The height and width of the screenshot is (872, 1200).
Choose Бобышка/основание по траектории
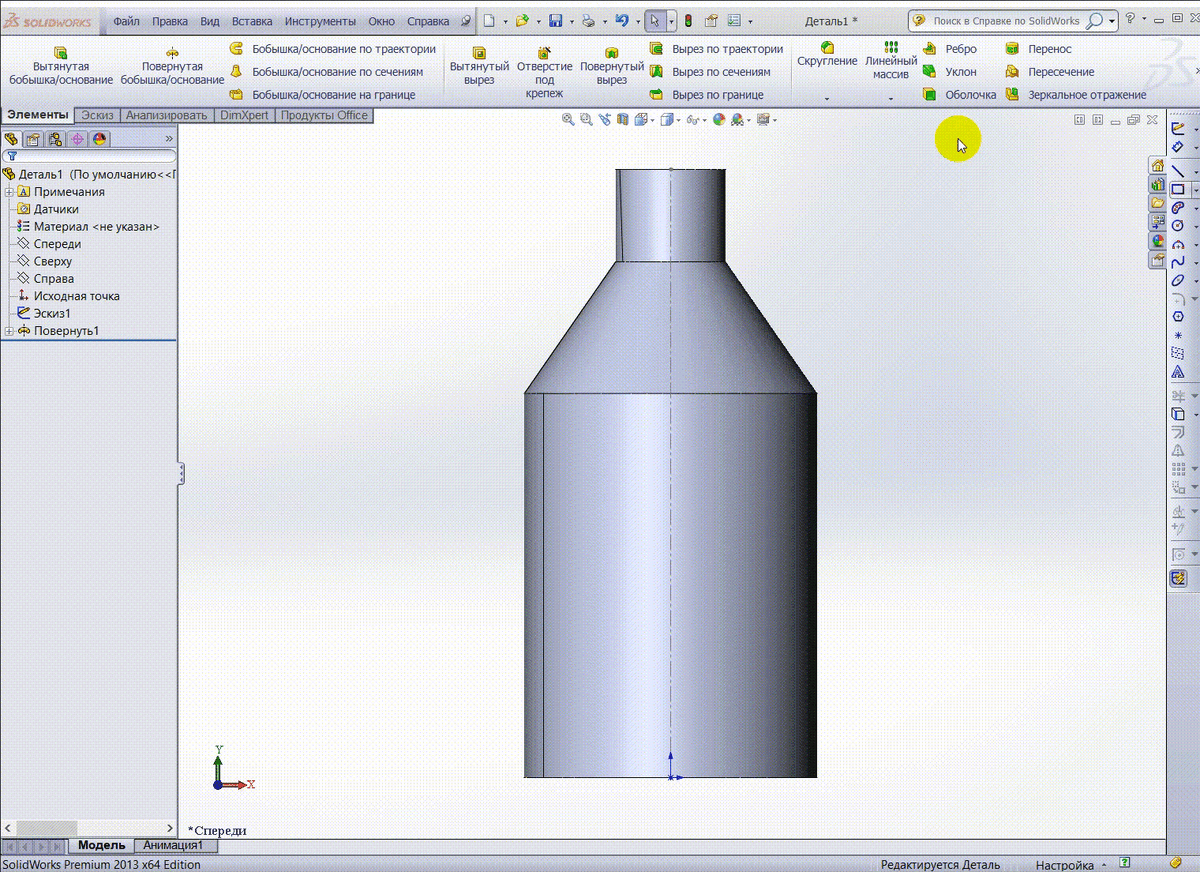pyautogui.click(x=334, y=49)
